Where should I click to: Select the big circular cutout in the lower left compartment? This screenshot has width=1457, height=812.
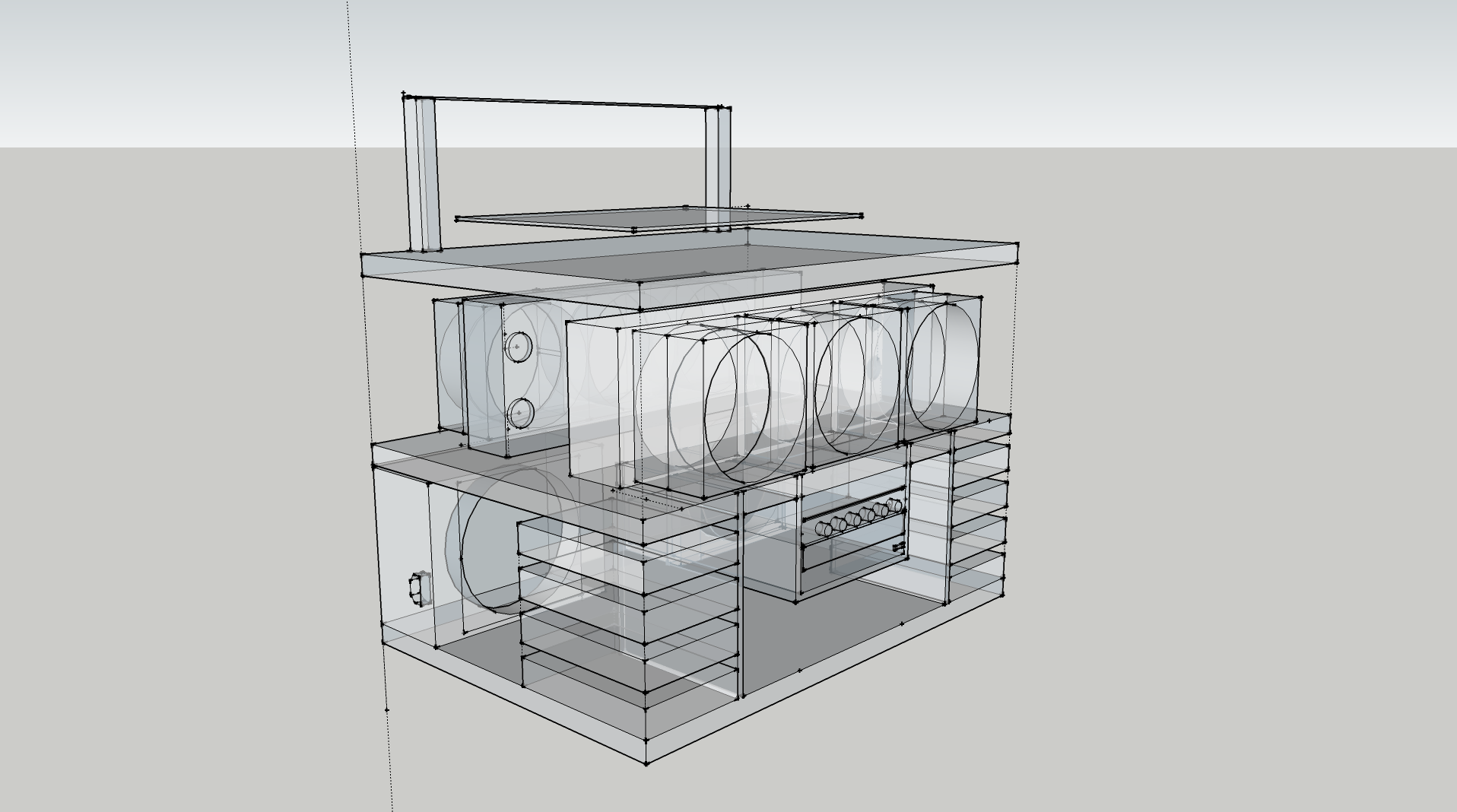[x=506, y=541]
